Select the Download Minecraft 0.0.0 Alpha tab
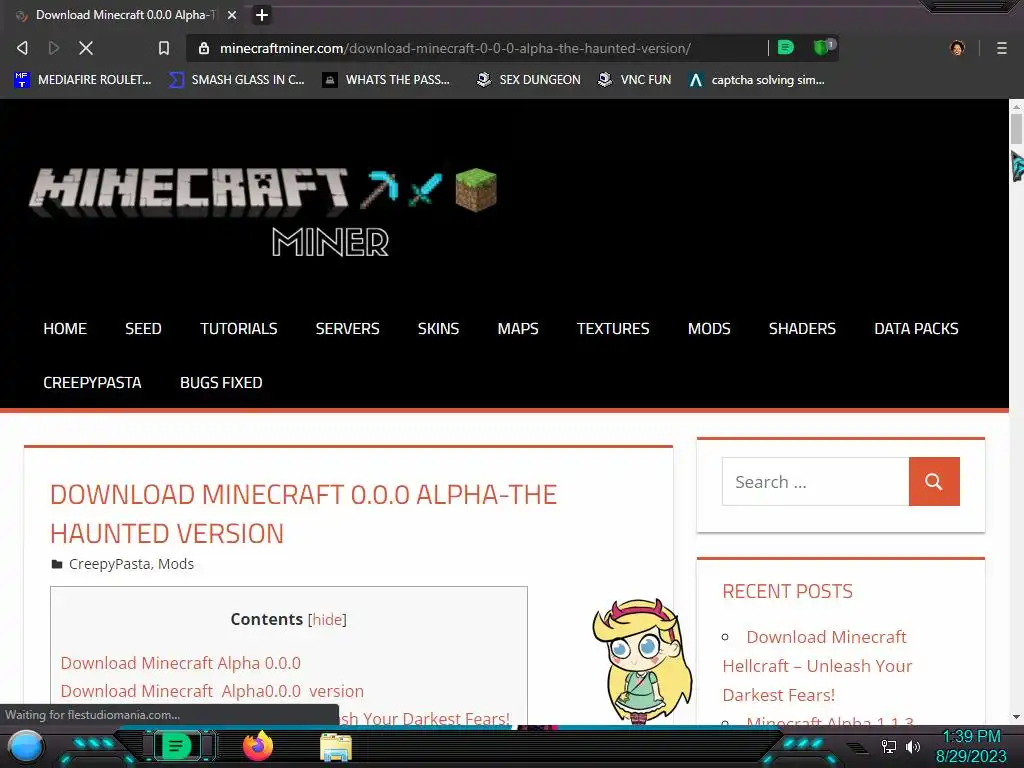The width and height of the screenshot is (1024, 768). [125, 15]
